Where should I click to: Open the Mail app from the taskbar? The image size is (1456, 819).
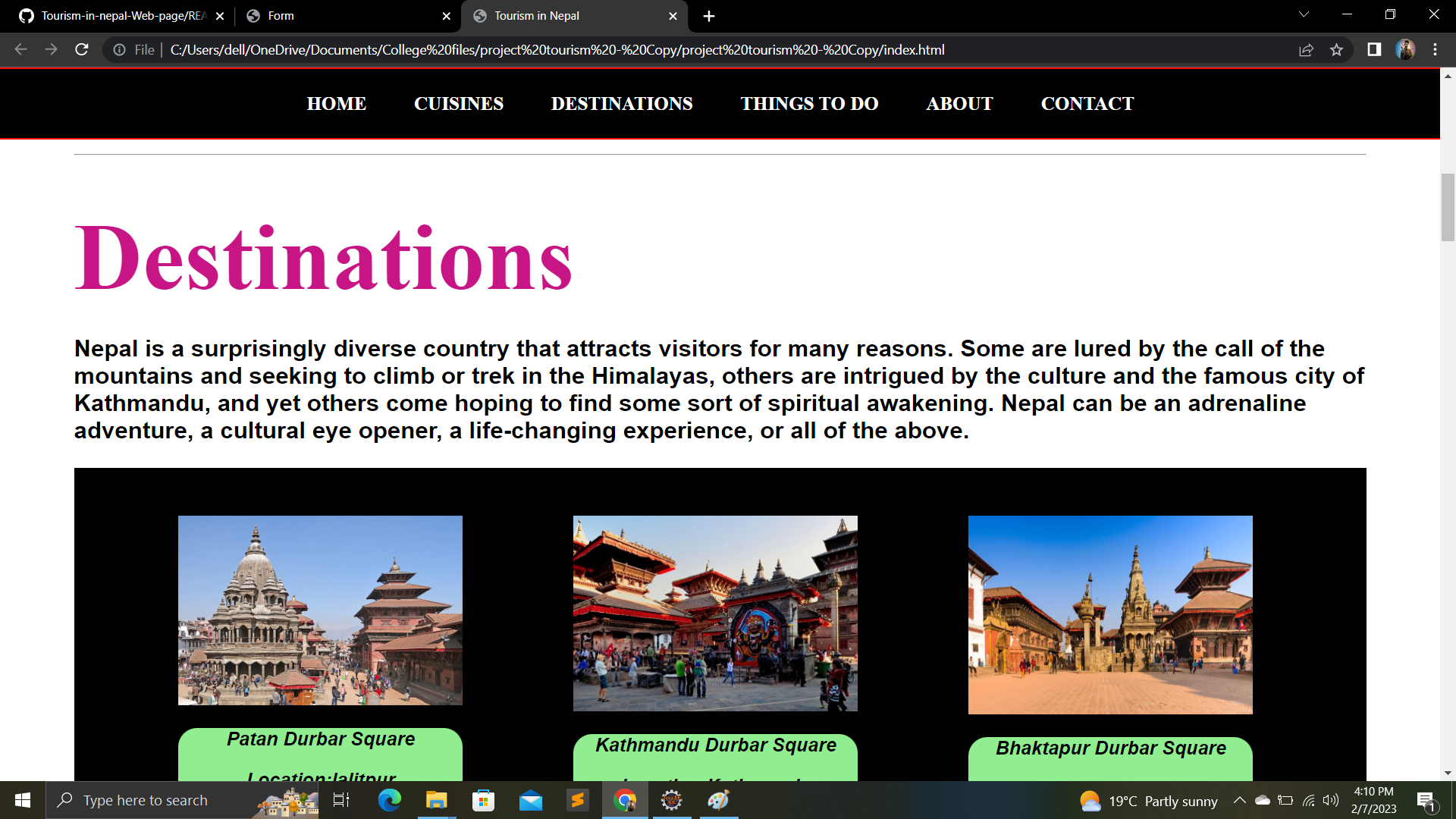click(x=531, y=800)
